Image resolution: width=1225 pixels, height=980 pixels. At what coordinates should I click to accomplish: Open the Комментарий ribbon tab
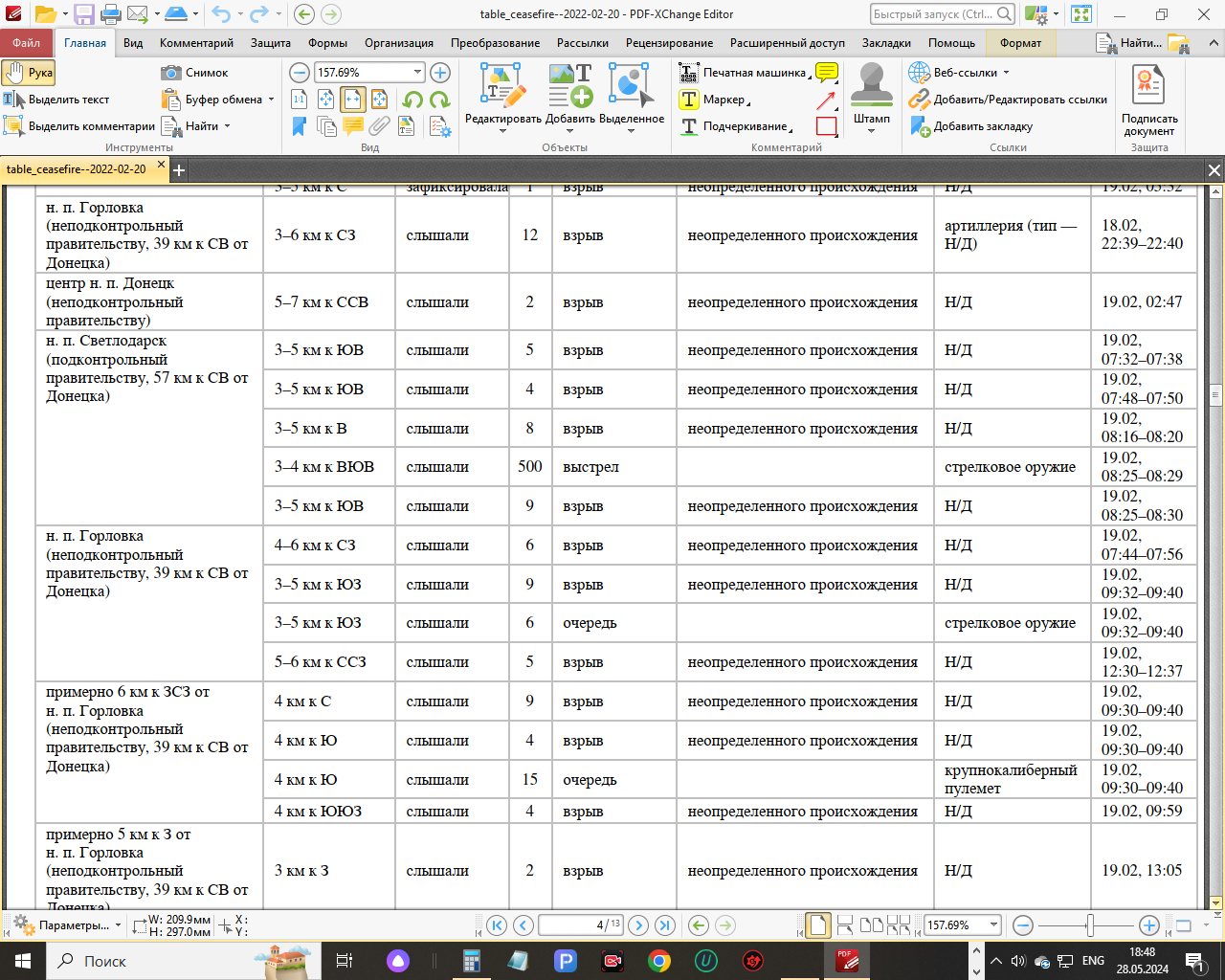[196, 43]
